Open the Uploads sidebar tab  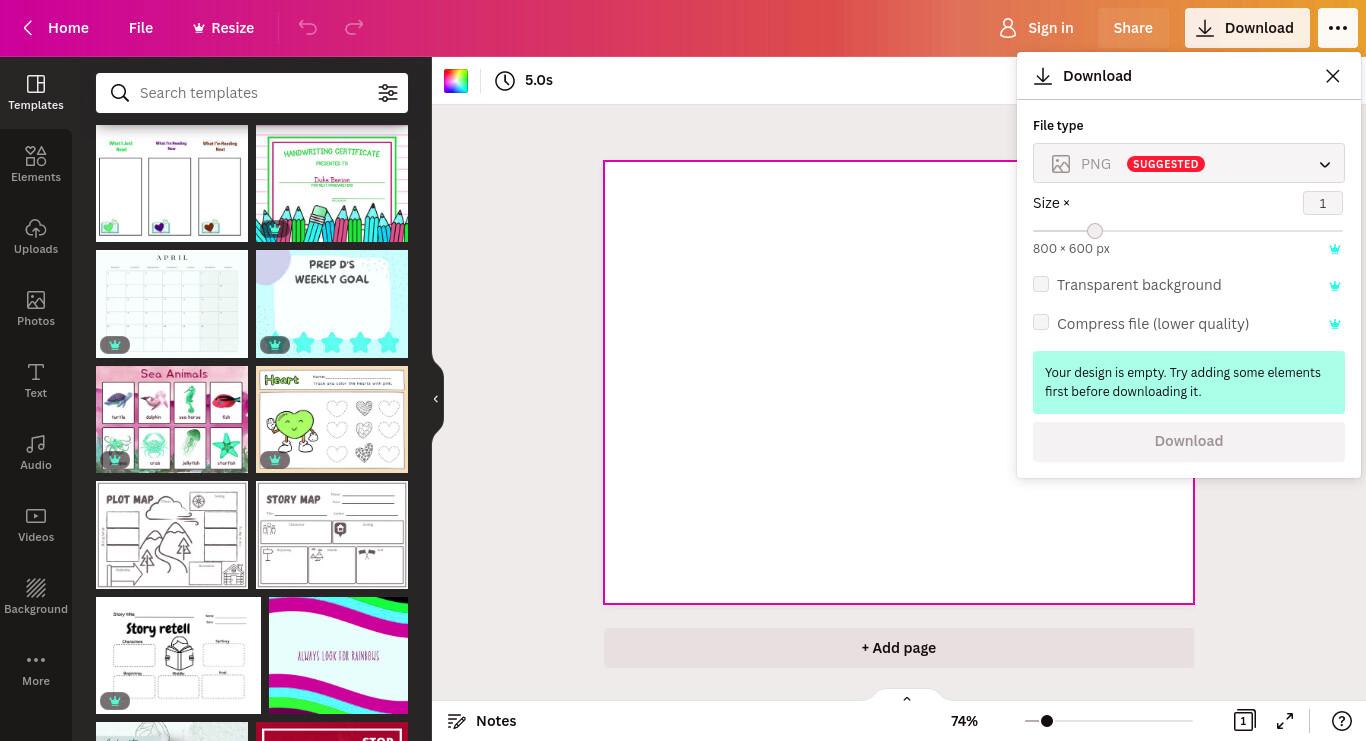point(36,236)
